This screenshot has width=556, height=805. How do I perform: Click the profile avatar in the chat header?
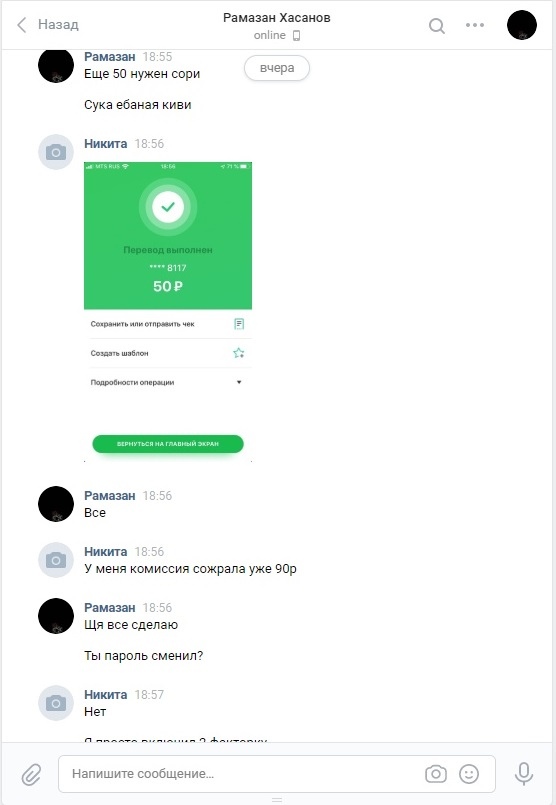[x=522, y=25]
